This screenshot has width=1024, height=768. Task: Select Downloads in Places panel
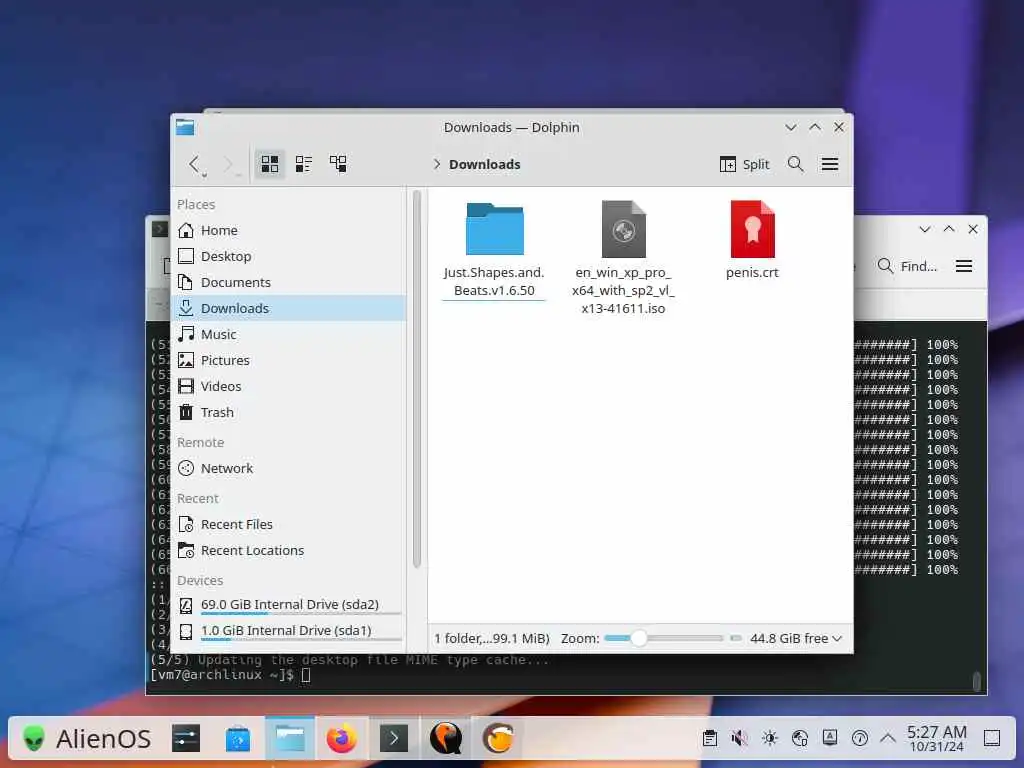[288, 308]
